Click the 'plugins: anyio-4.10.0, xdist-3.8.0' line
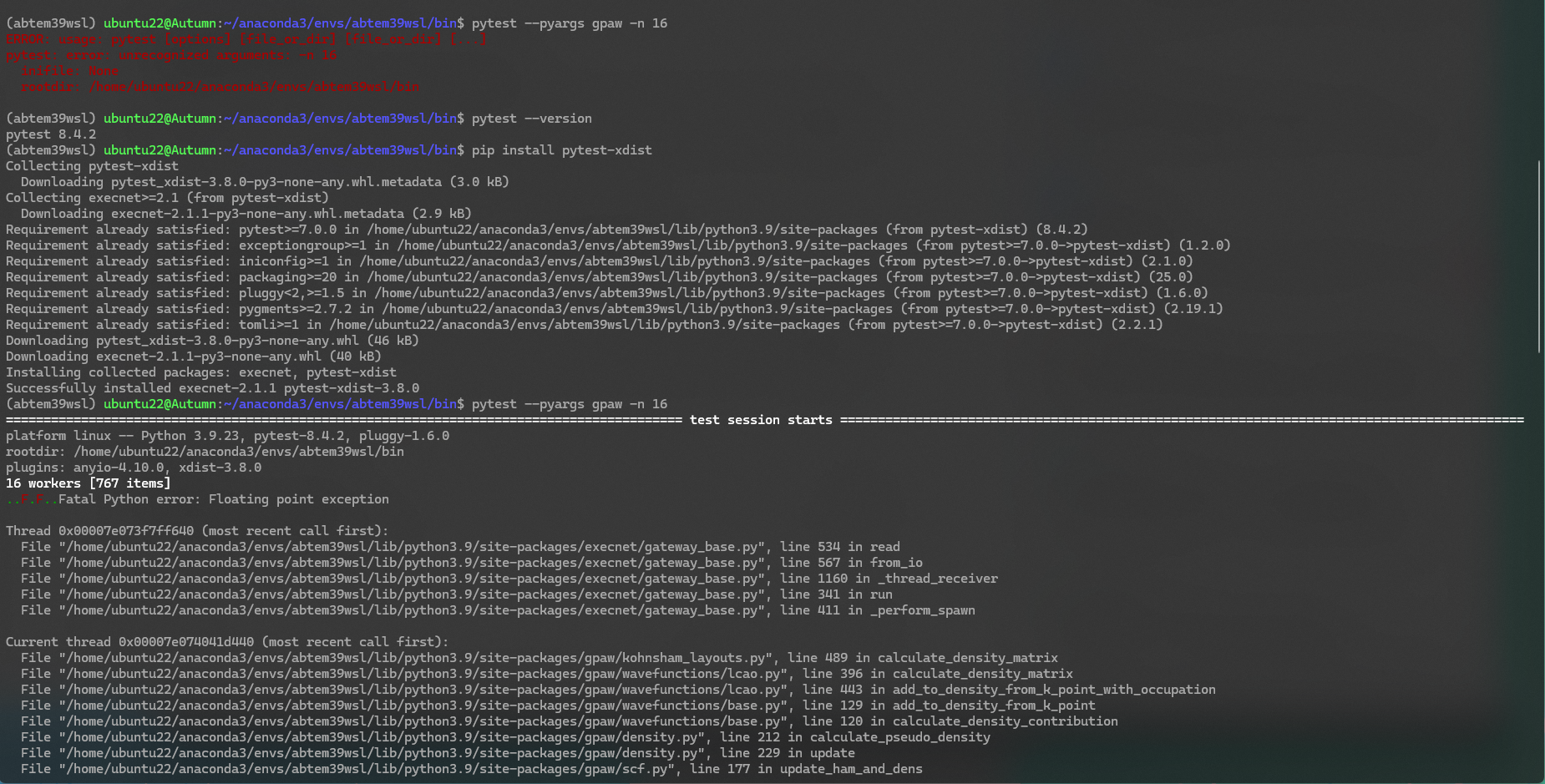This screenshot has height=784, width=1545. [x=134, y=468]
